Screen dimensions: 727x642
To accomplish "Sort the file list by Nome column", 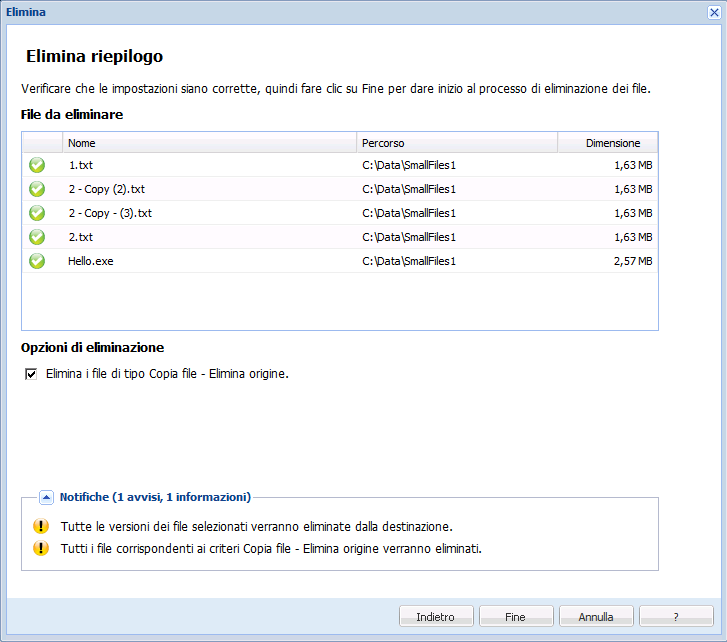I will (x=208, y=143).
